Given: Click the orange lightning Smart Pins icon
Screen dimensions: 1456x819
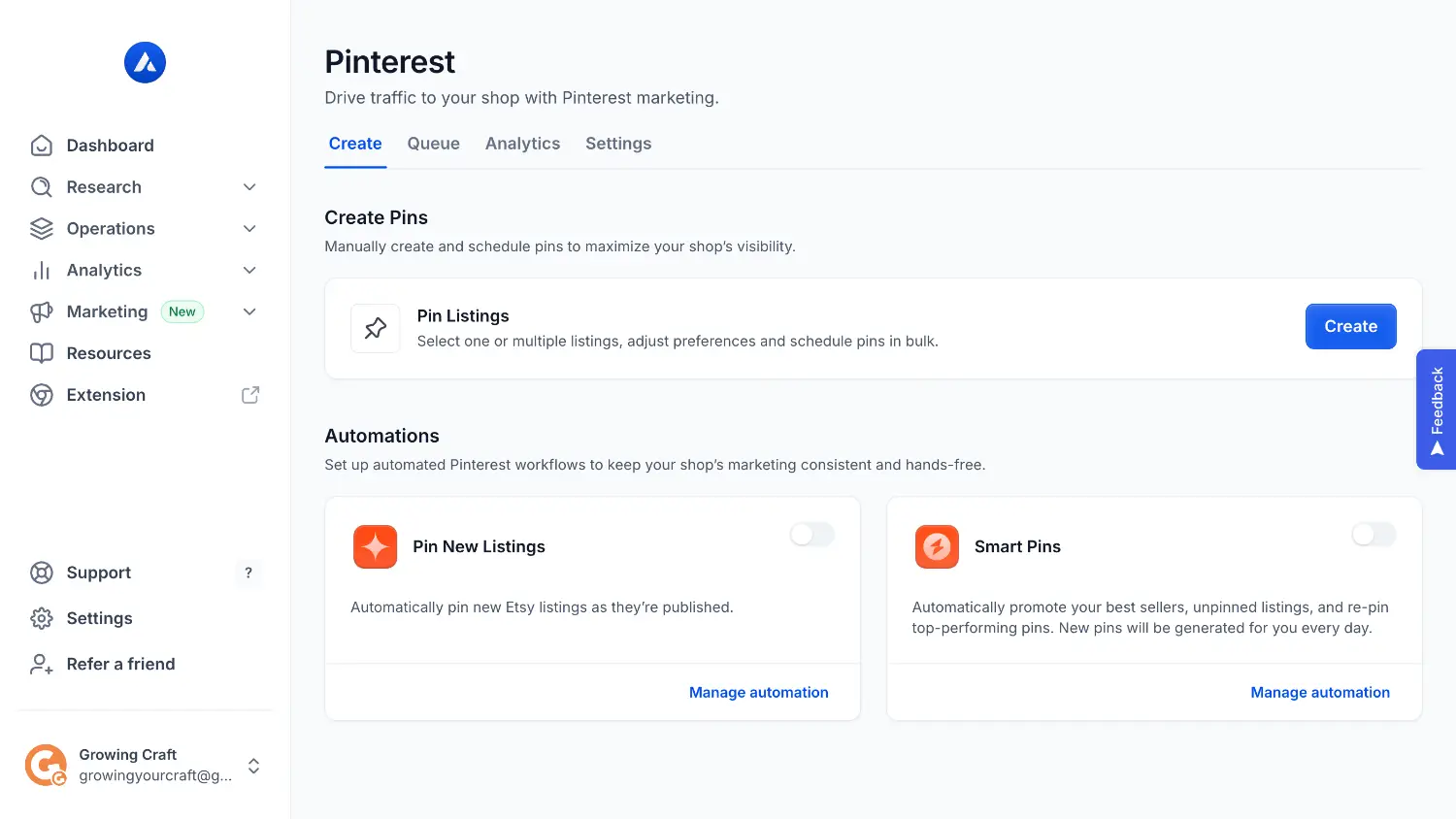Looking at the screenshot, I should [x=937, y=547].
